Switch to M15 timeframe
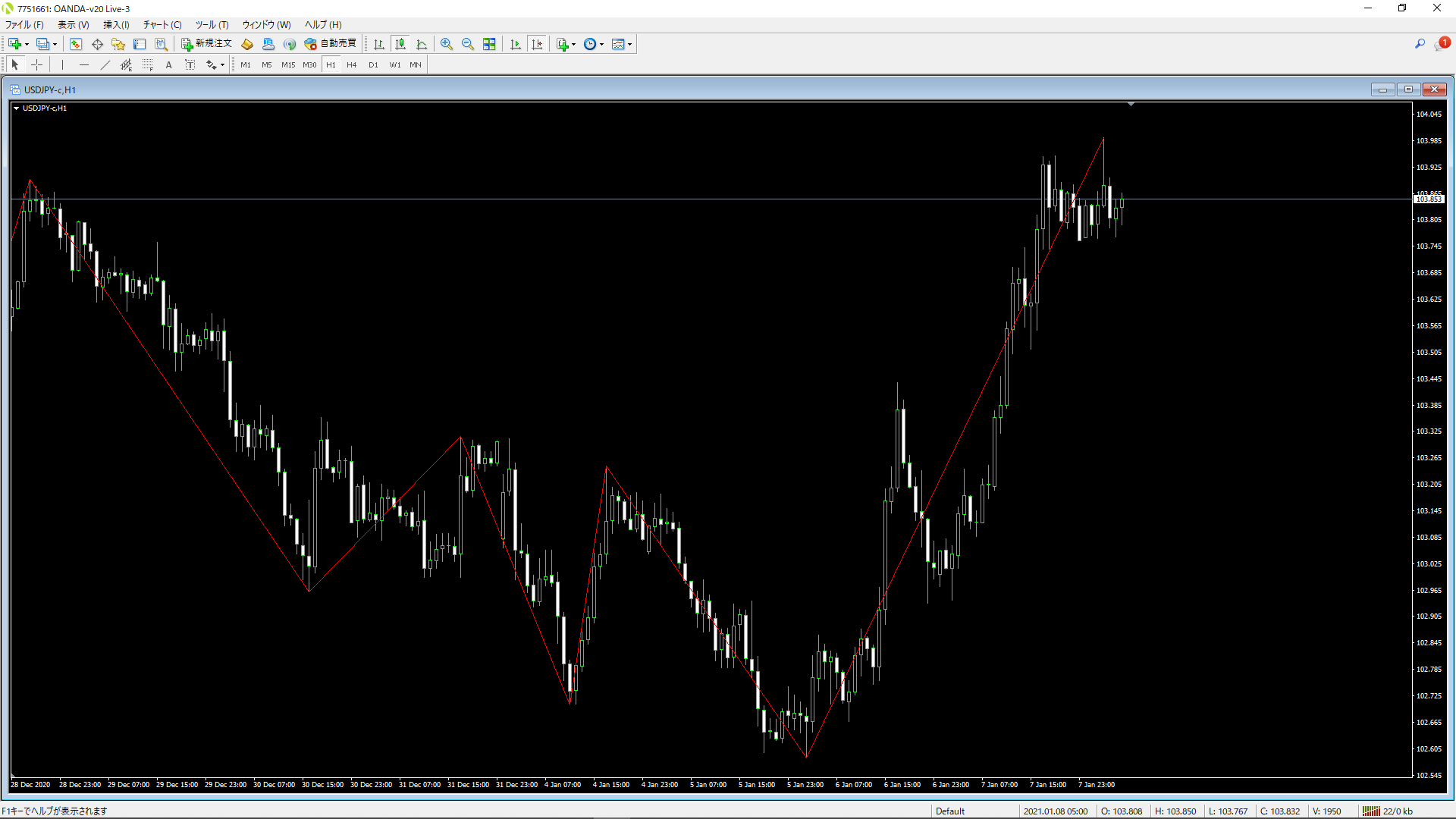Image resolution: width=1456 pixels, height=819 pixels. coord(288,64)
